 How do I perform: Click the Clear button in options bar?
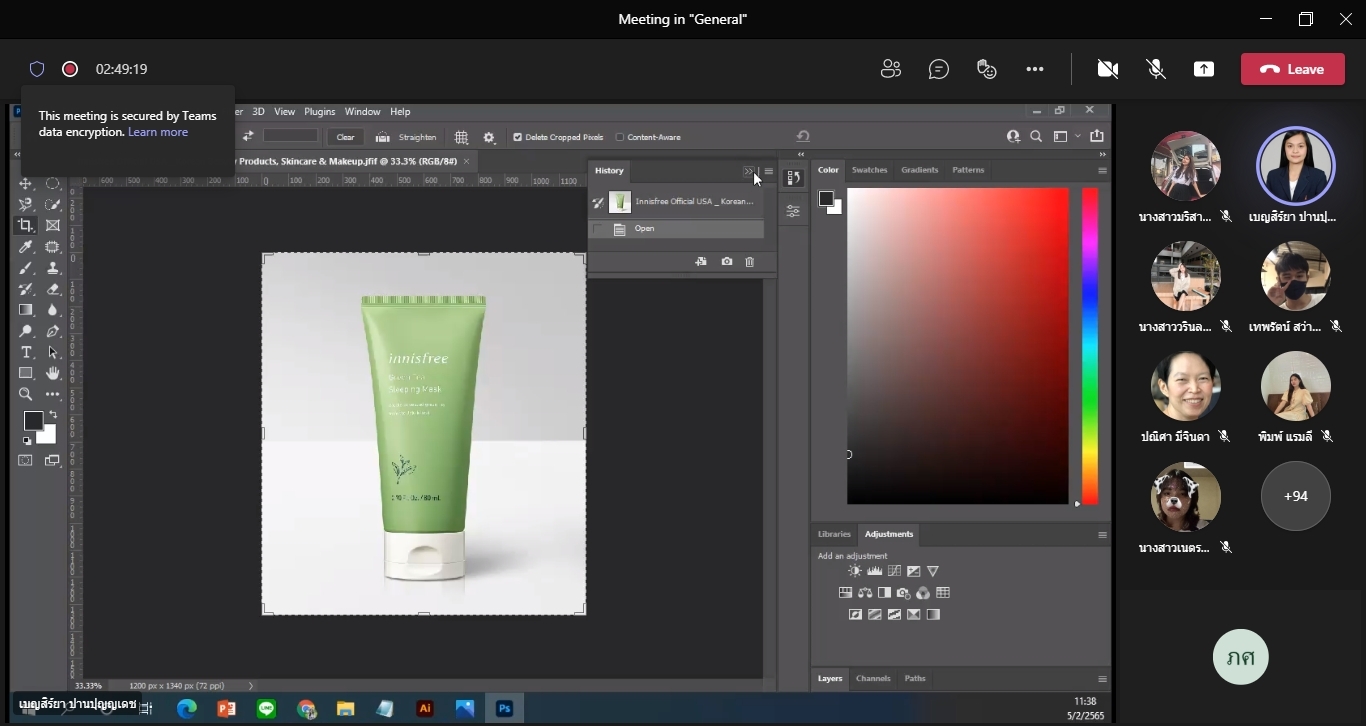point(345,137)
